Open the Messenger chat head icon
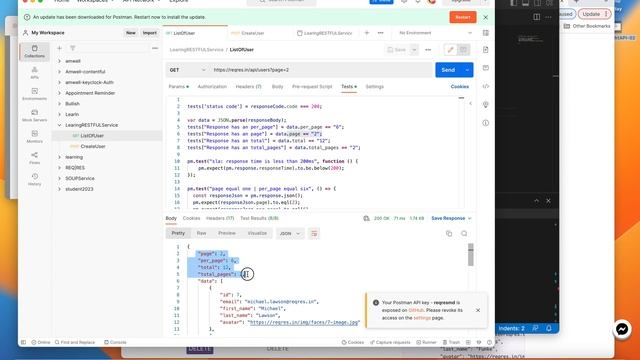Image resolution: width=640 pixels, height=360 pixels. [x=622, y=329]
